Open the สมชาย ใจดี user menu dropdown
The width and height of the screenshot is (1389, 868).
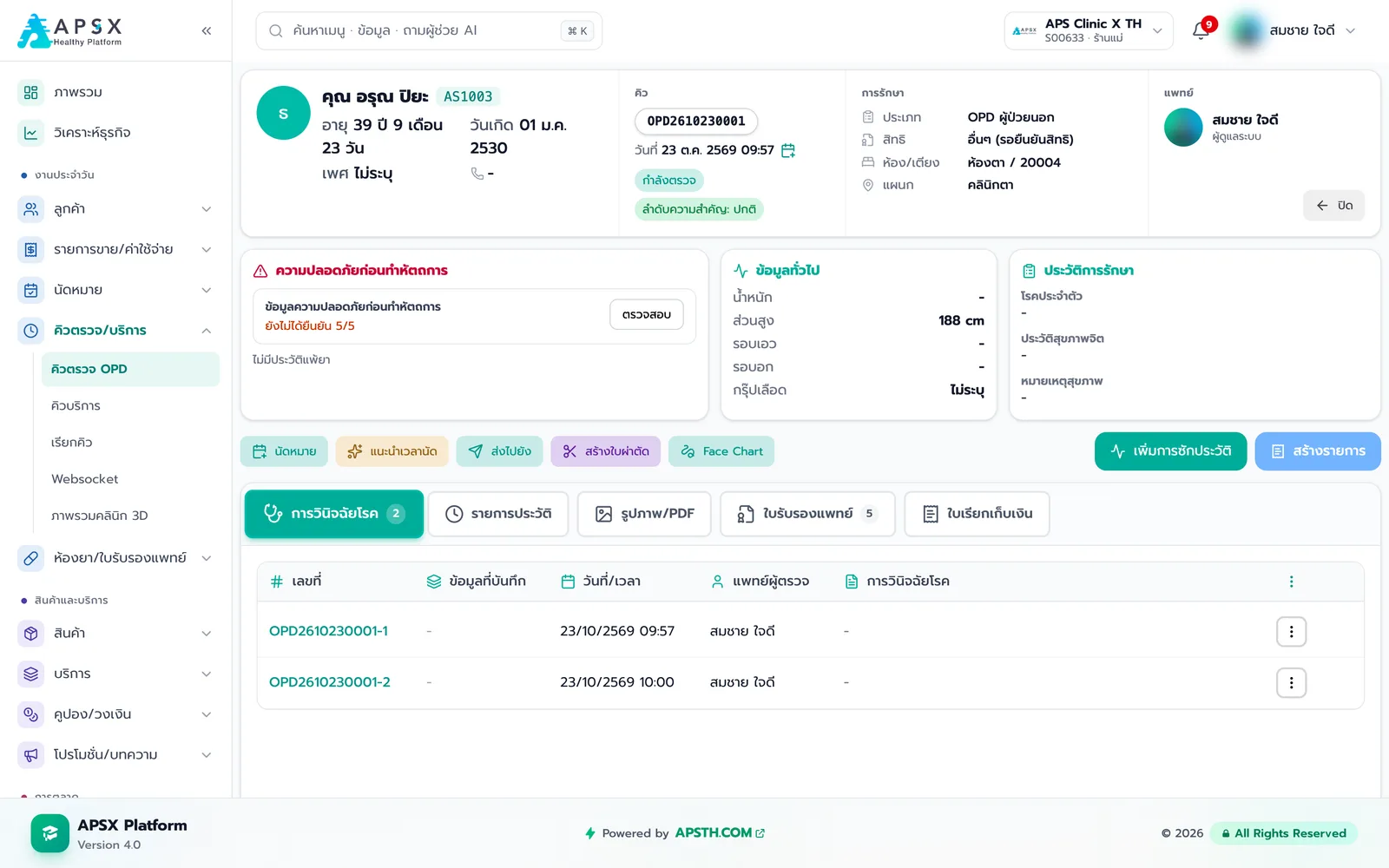1294,30
